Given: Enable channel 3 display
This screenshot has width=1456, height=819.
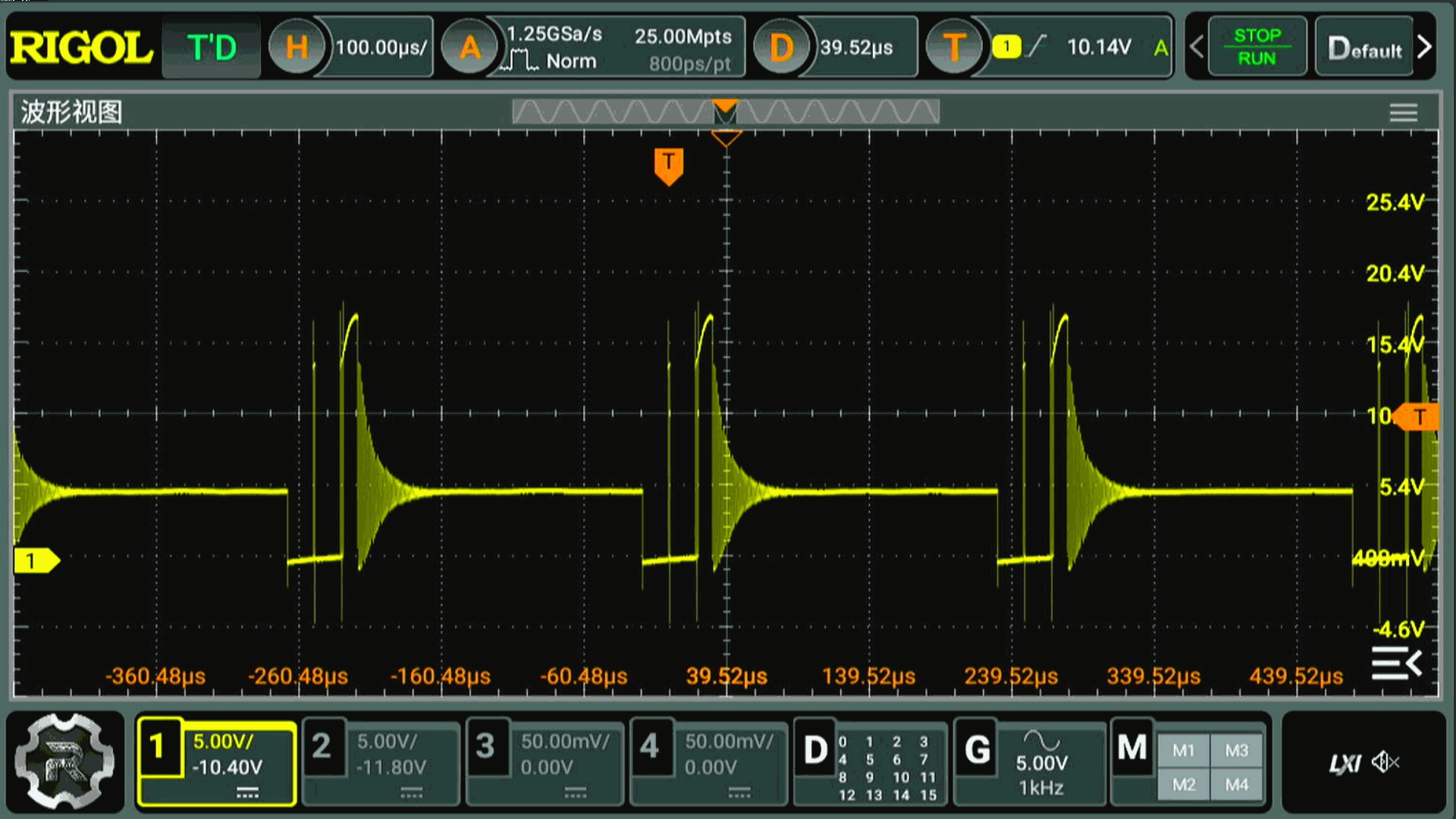Looking at the screenshot, I should pos(485,747).
